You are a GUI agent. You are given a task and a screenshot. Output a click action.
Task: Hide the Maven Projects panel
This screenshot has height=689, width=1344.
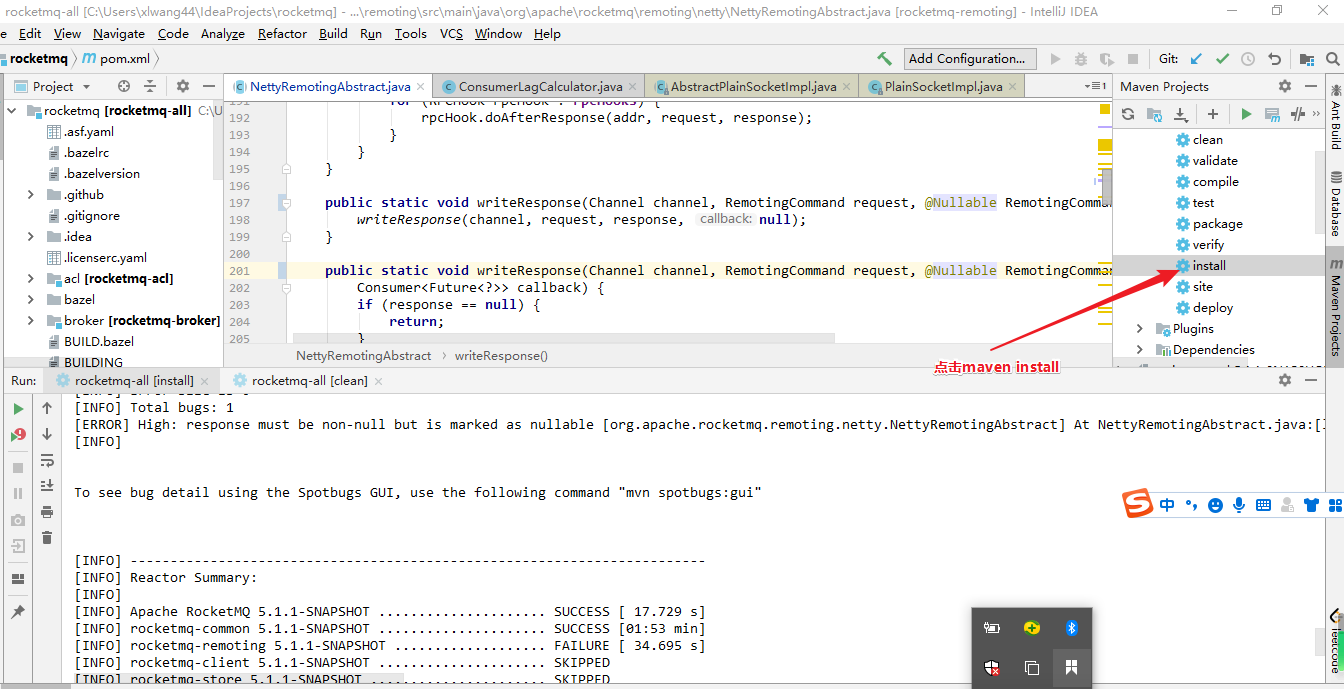coord(1311,87)
